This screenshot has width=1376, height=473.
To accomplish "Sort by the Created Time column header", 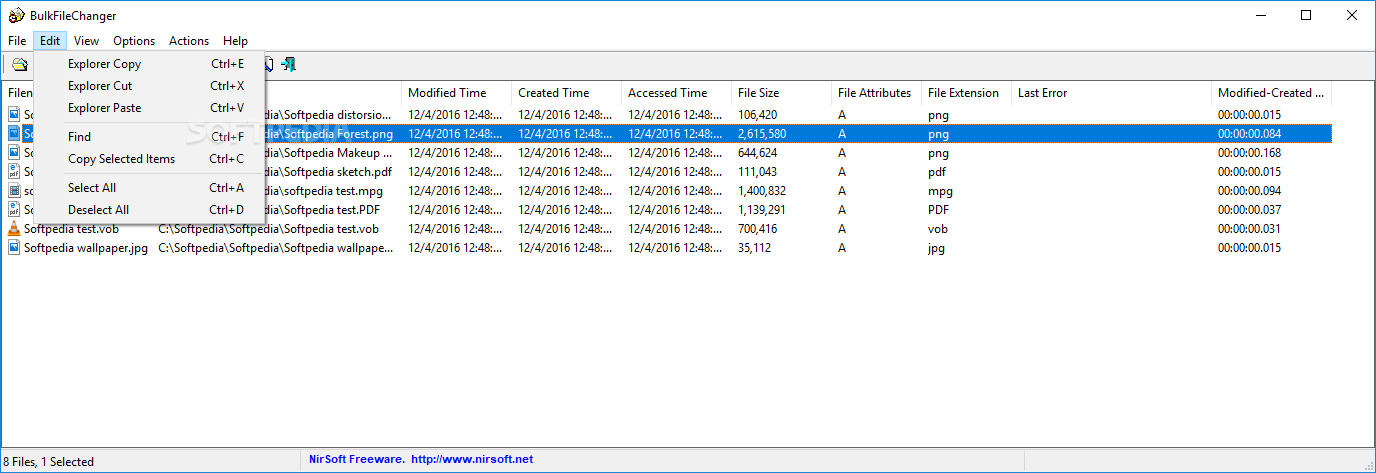I will pos(566,93).
